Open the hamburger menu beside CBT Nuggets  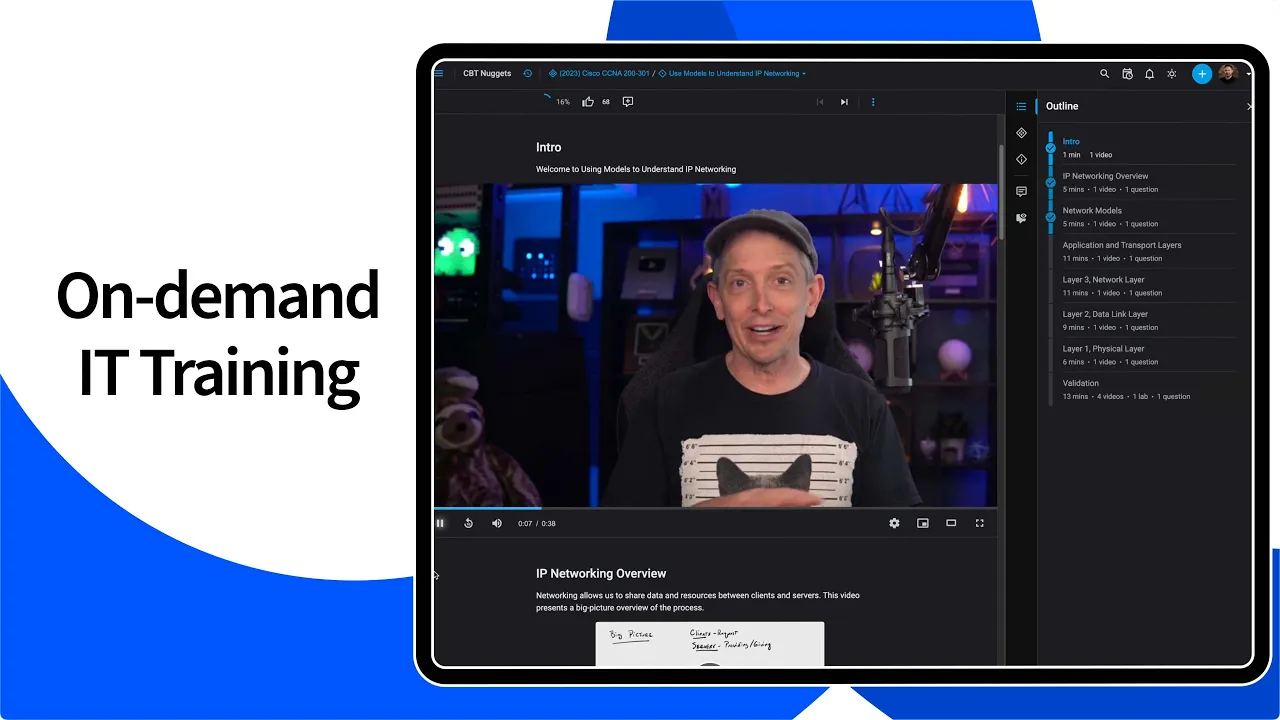coord(439,73)
